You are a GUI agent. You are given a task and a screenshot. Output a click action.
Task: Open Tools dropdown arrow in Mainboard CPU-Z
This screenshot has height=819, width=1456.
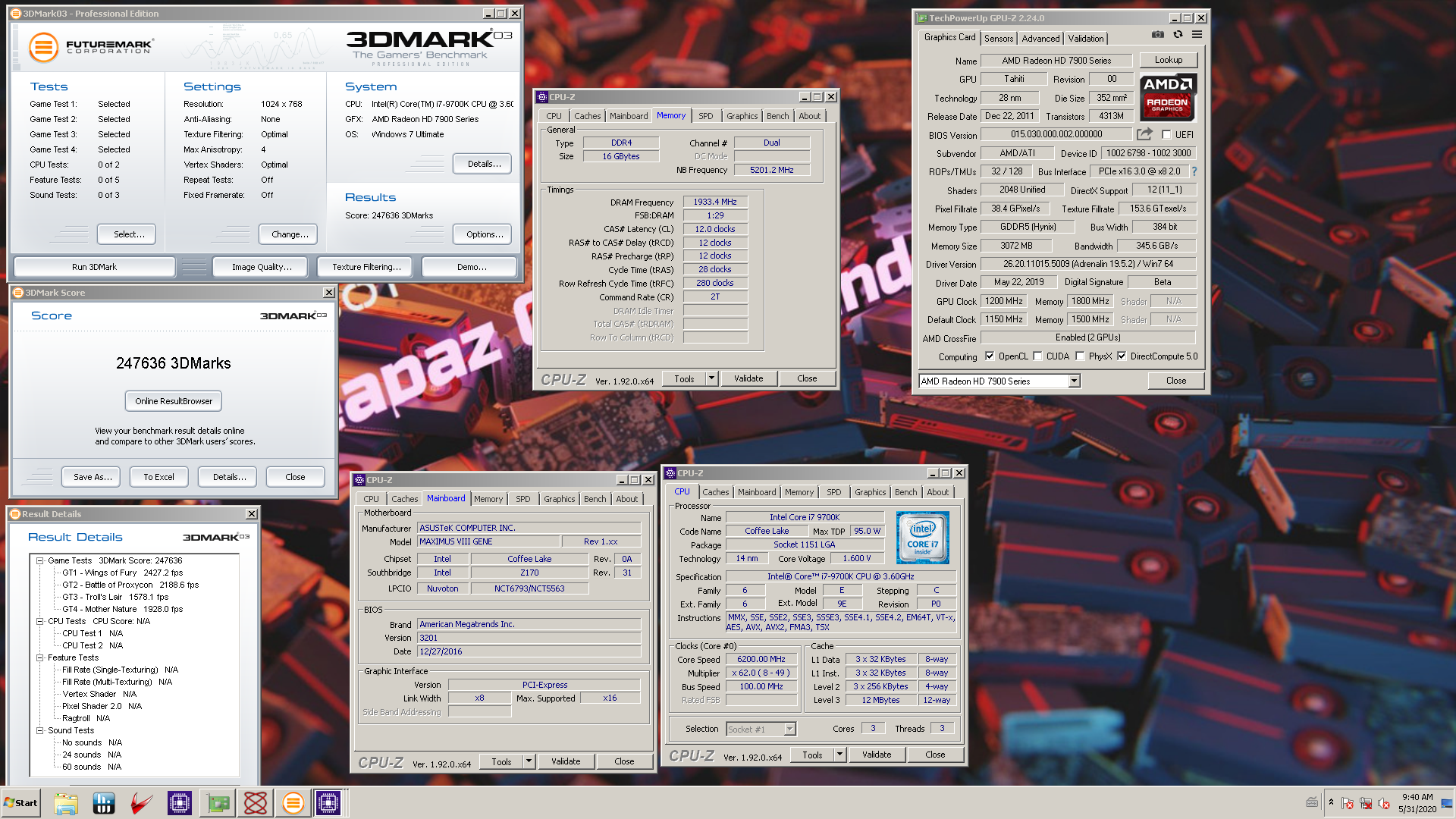pos(529,761)
